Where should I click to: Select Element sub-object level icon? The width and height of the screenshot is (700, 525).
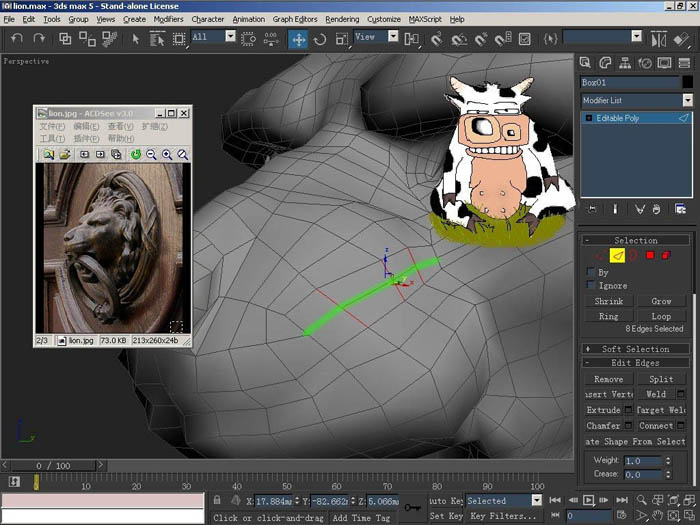(x=666, y=255)
